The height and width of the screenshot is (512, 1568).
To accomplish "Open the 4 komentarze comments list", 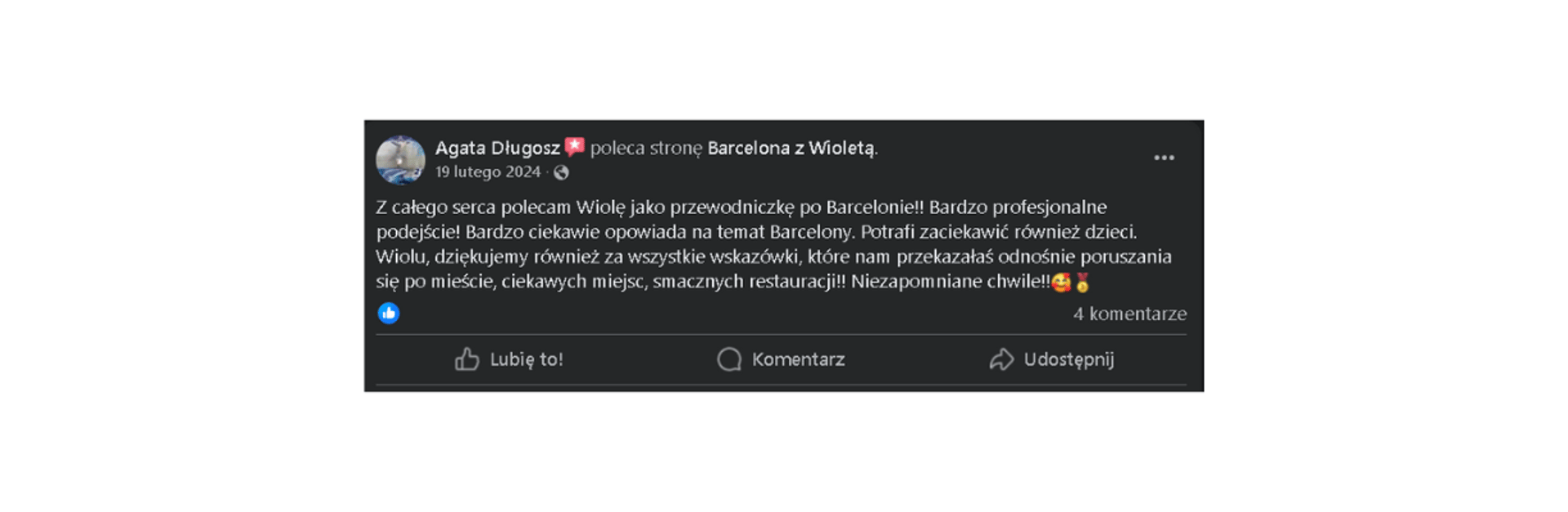I will click(1129, 314).
